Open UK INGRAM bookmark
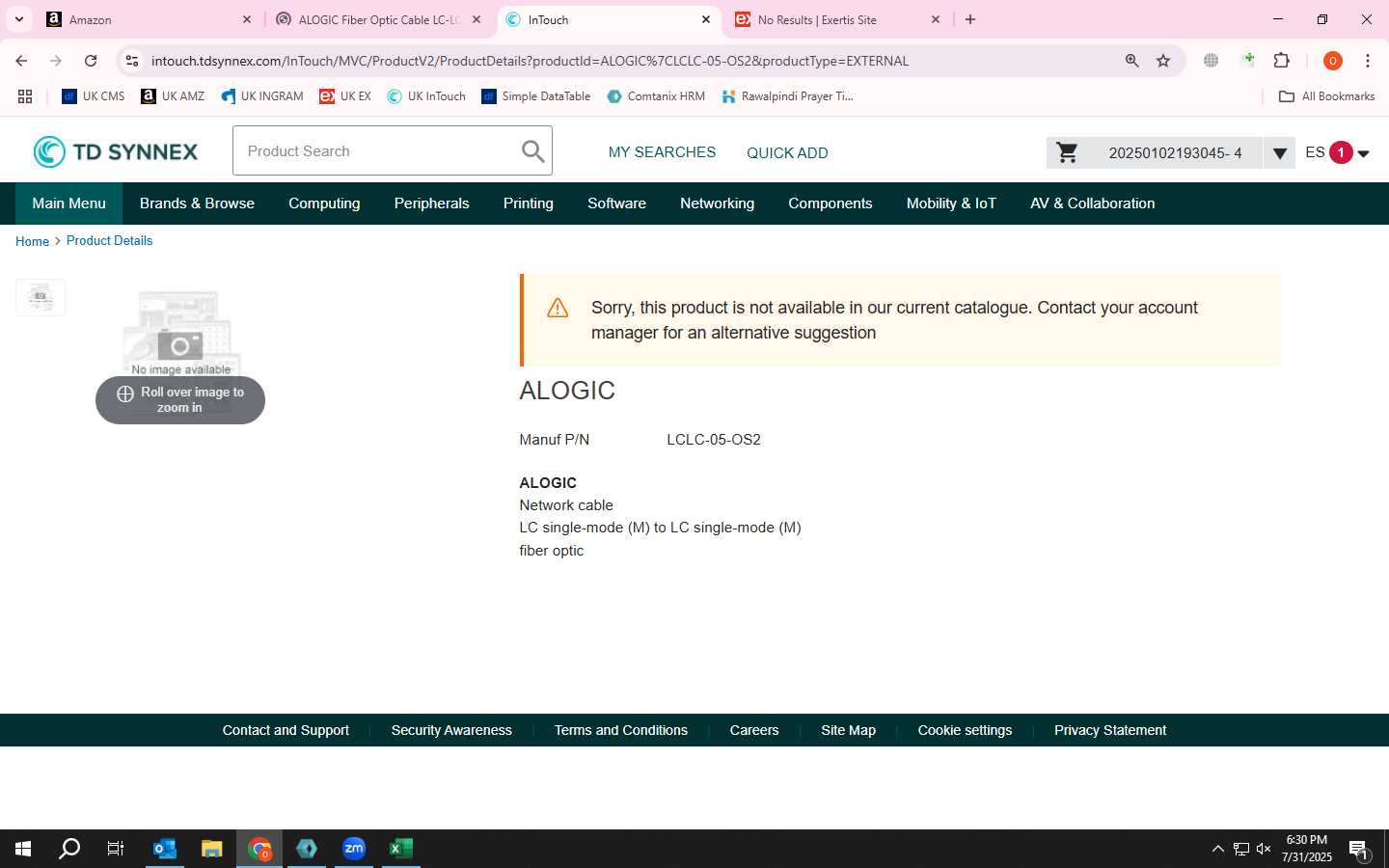Image resolution: width=1389 pixels, height=868 pixels. [x=261, y=96]
